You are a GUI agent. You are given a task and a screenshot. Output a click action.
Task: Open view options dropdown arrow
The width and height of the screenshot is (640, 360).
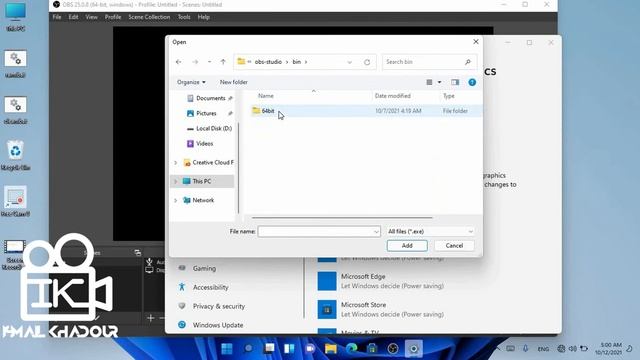click(x=440, y=82)
